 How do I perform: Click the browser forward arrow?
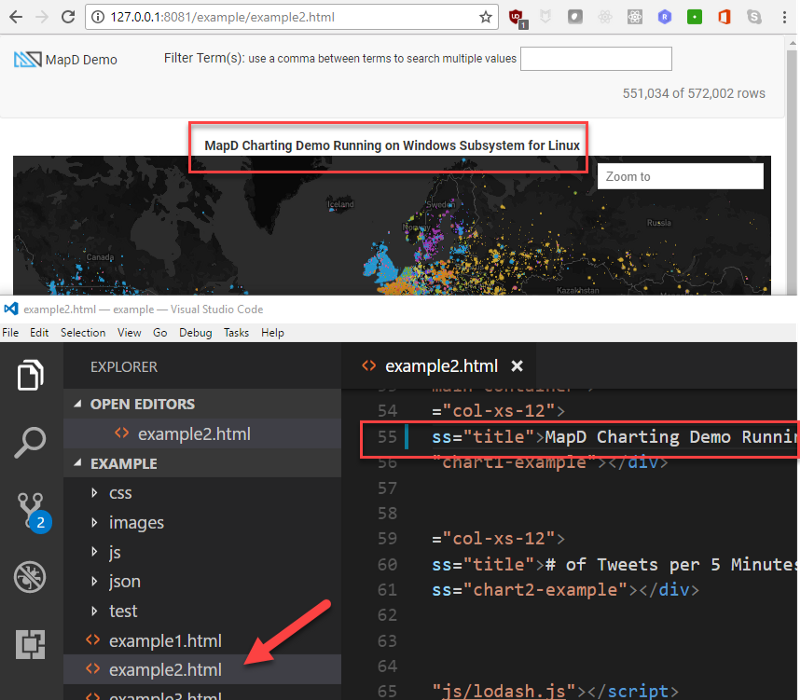[x=42, y=17]
